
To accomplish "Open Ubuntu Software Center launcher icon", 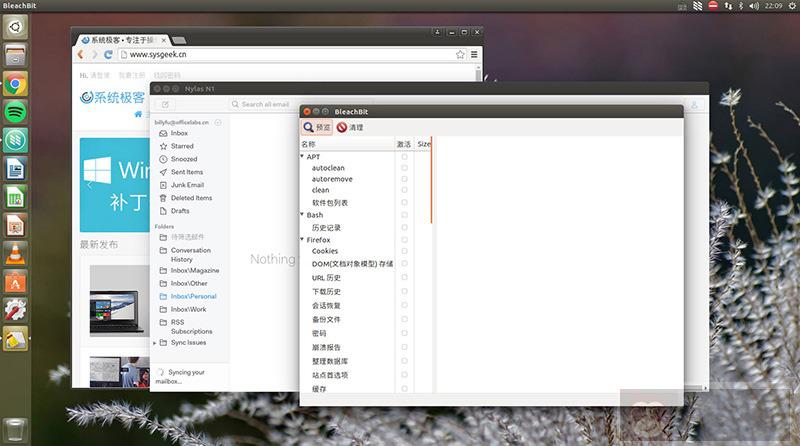I will (15, 282).
